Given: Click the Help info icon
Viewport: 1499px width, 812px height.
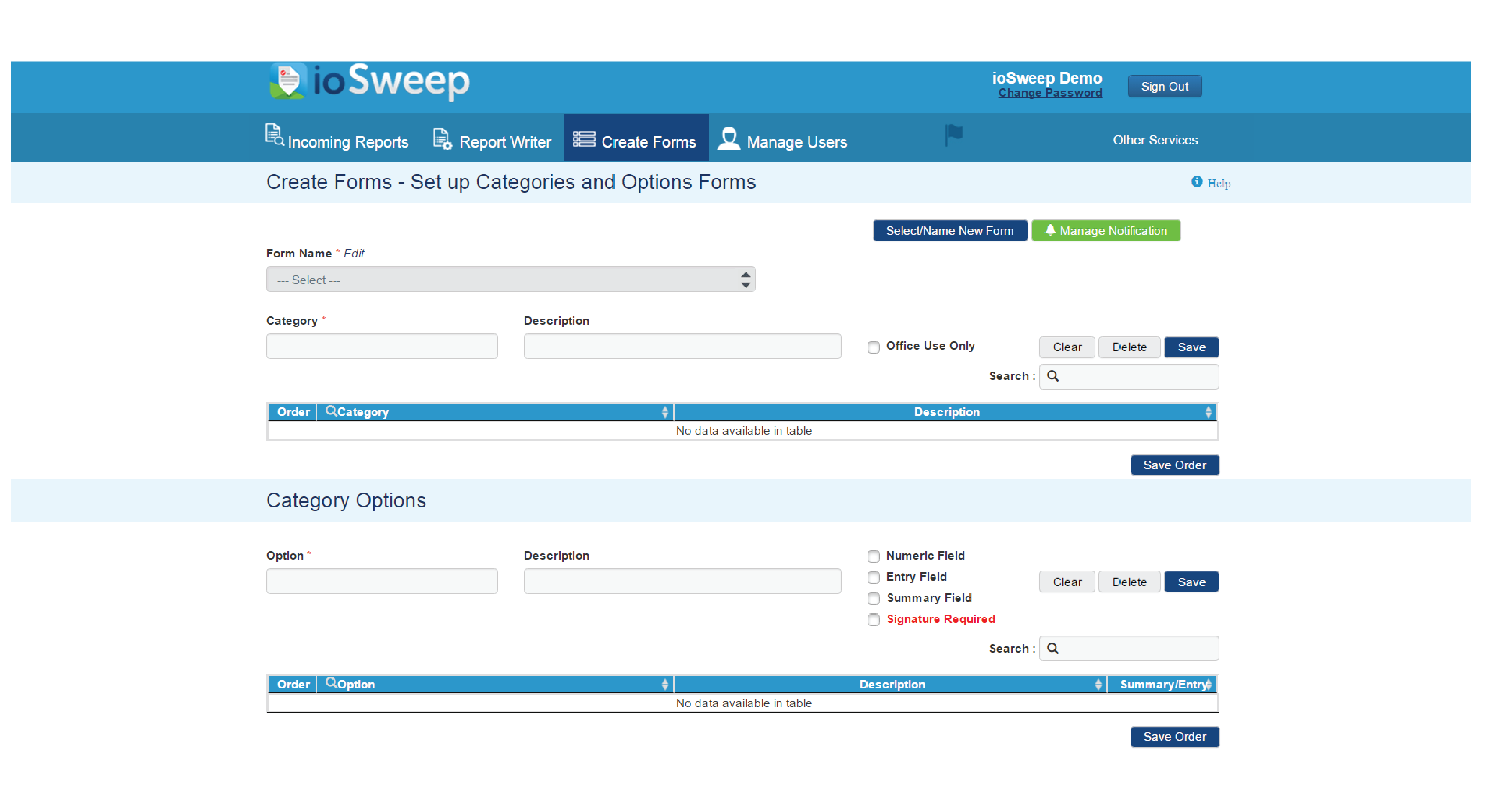Looking at the screenshot, I should 1197,182.
